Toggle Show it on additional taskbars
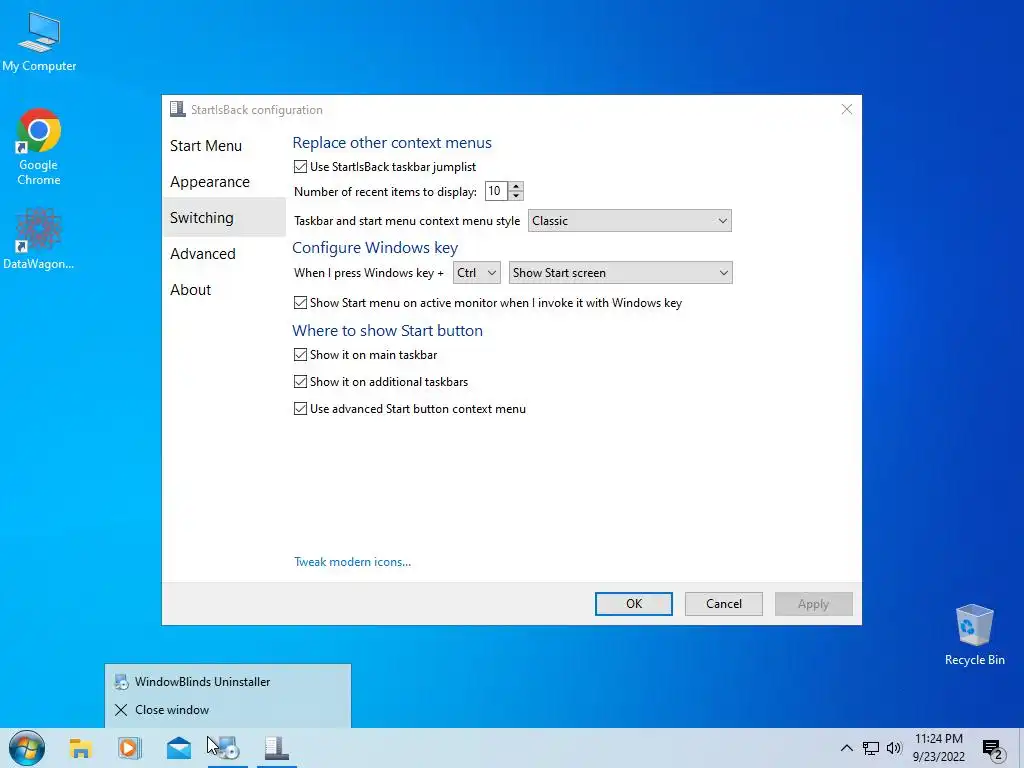The height and width of the screenshot is (768, 1024). click(x=300, y=381)
